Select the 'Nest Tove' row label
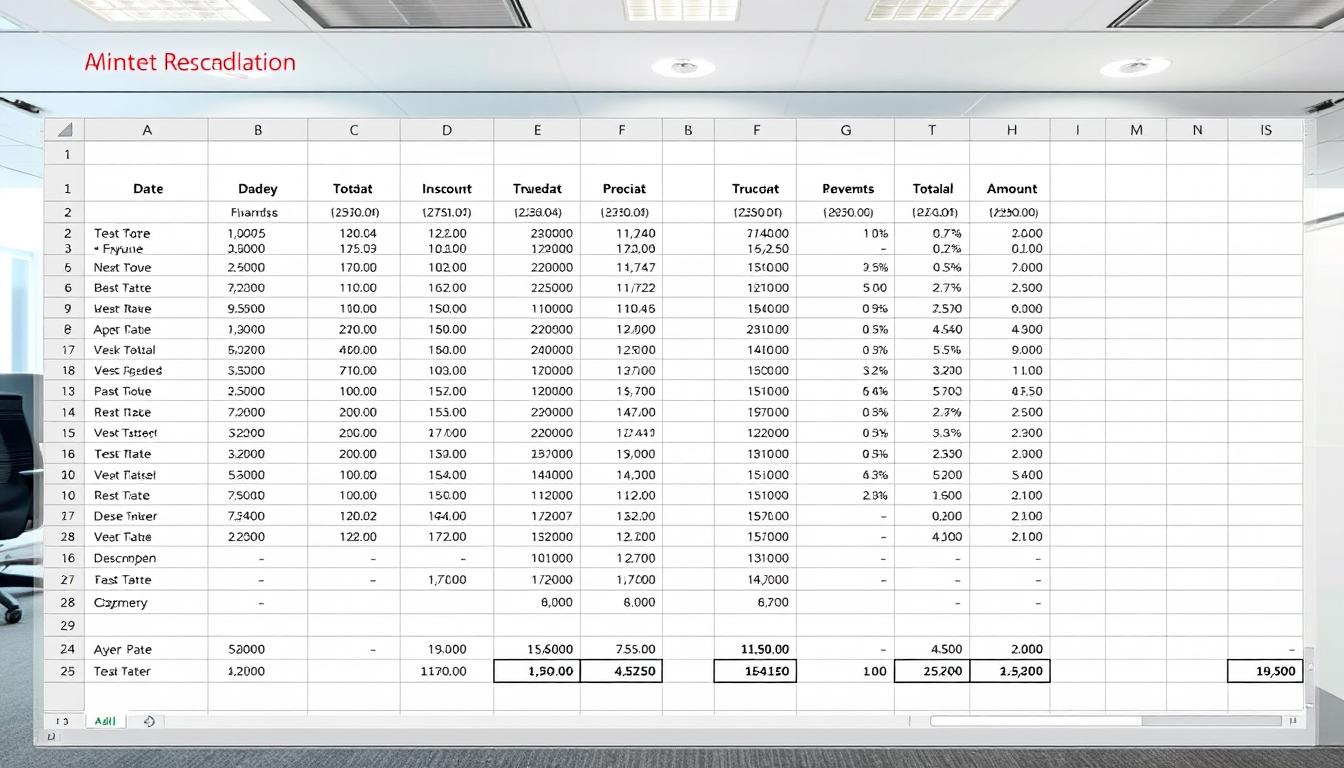The width and height of the screenshot is (1344, 768). coord(121,267)
